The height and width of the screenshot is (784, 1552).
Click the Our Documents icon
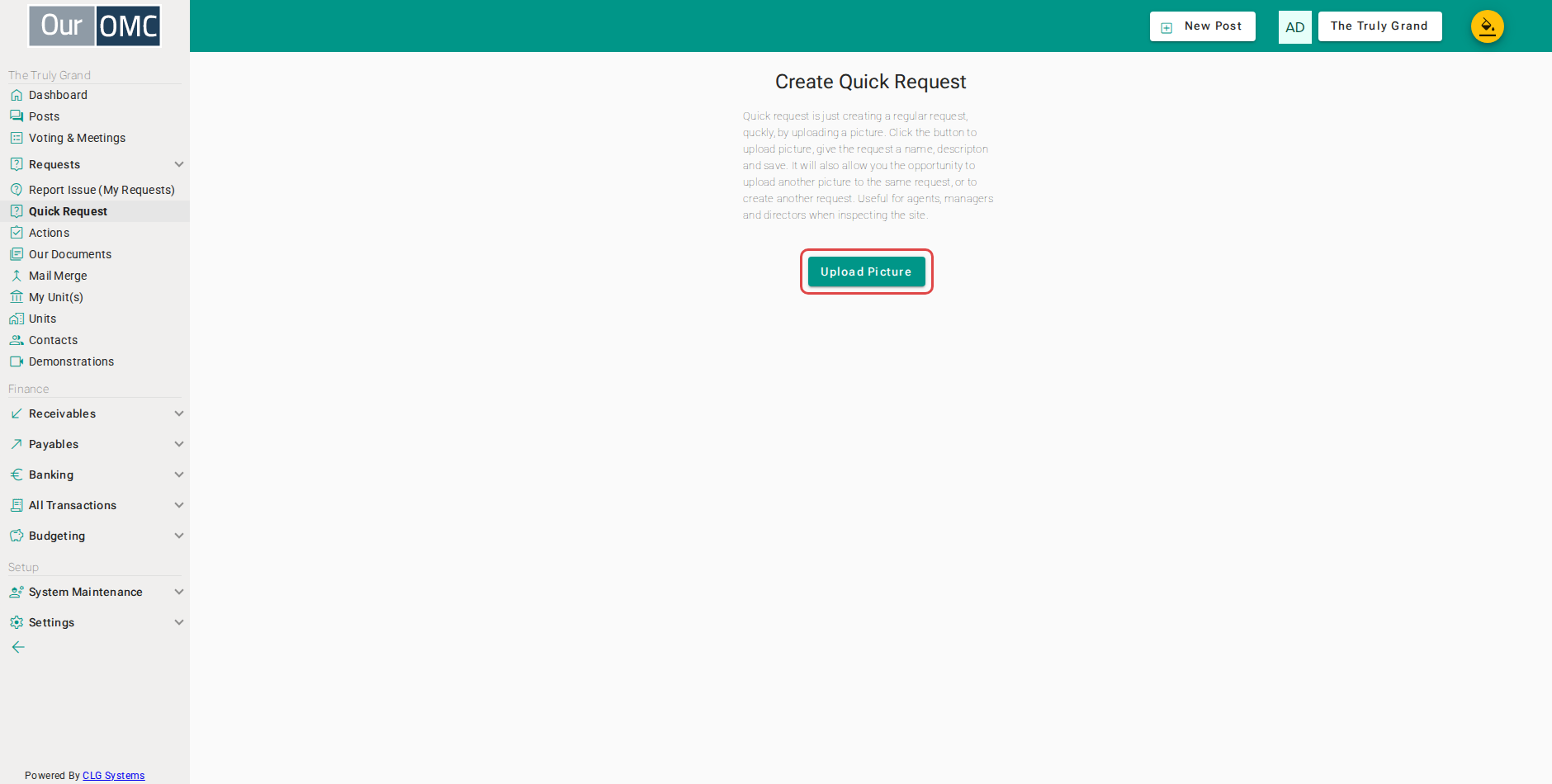point(17,254)
